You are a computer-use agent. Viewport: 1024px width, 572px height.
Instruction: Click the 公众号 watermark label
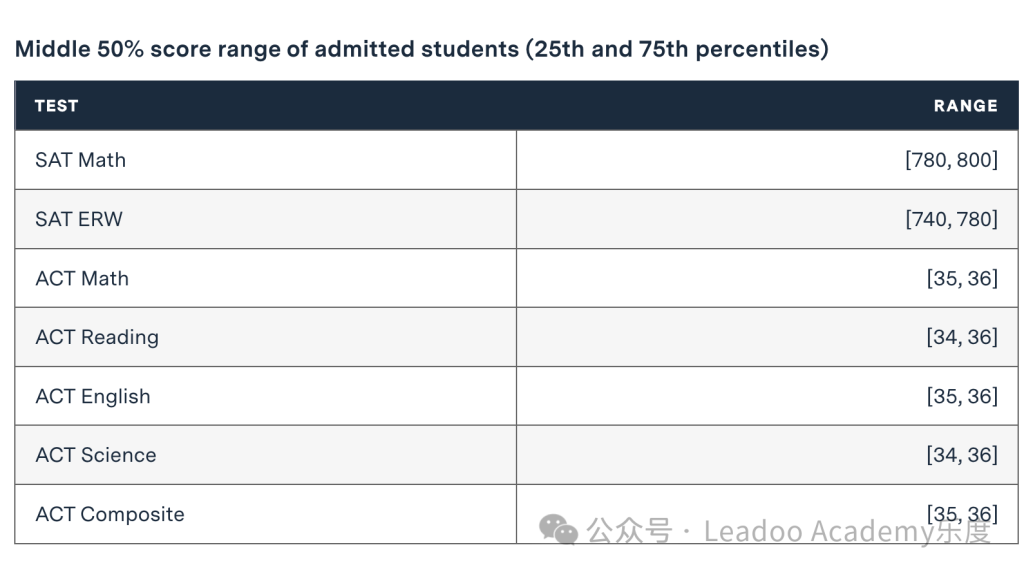(629, 530)
